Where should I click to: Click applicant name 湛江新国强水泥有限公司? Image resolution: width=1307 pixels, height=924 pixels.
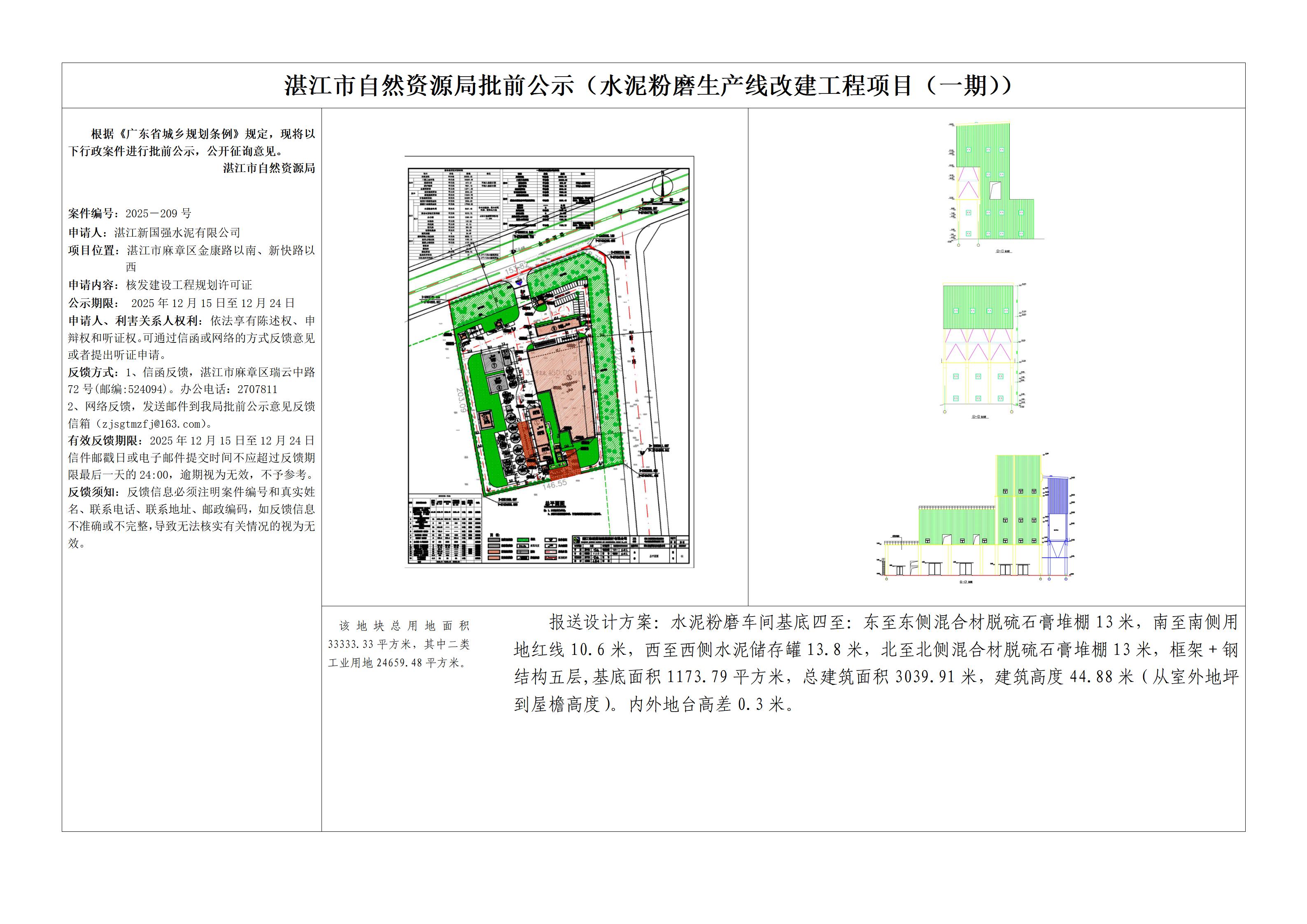coord(177,232)
